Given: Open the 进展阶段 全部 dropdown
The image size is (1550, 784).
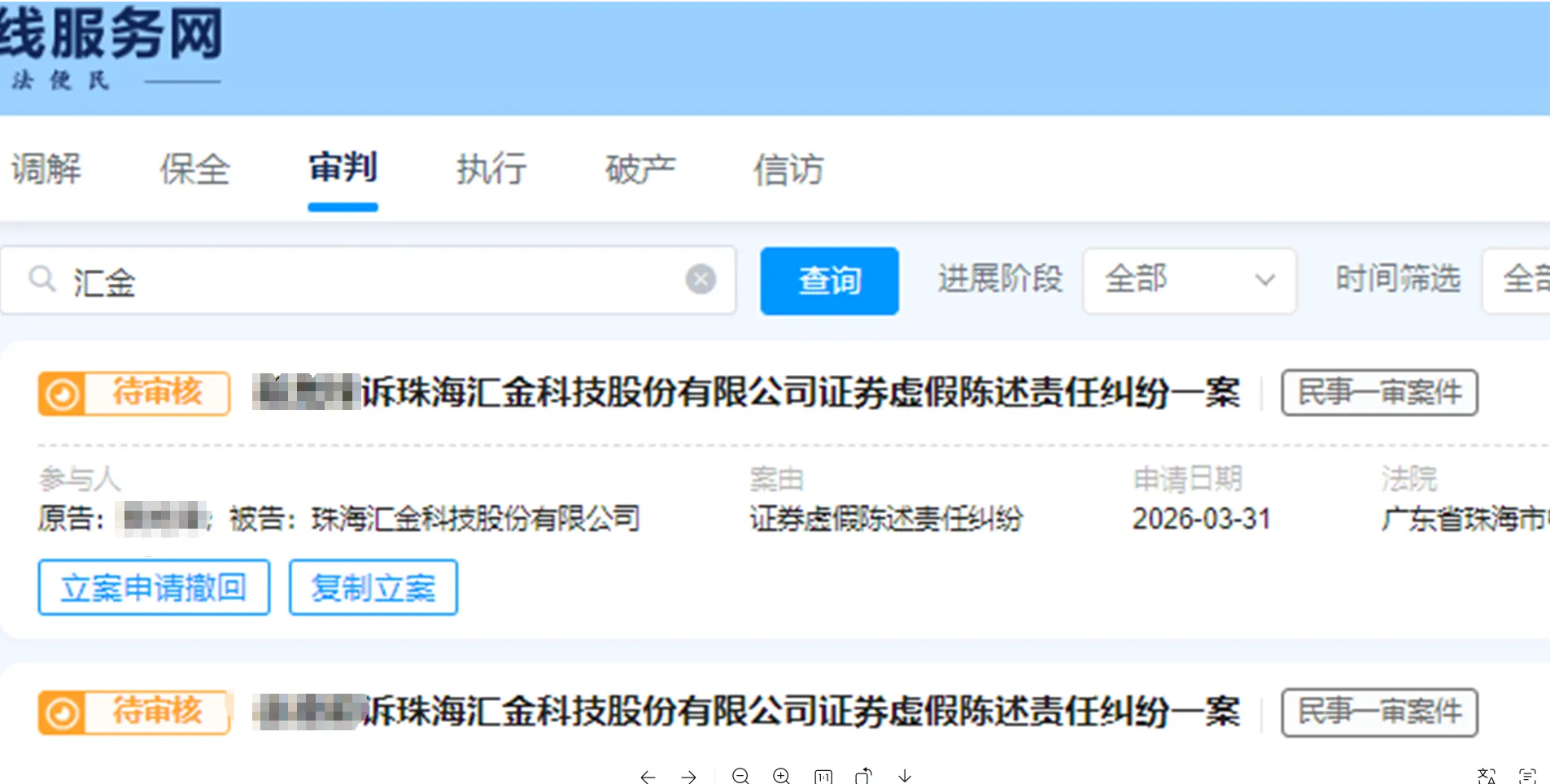Looking at the screenshot, I should click(1189, 281).
